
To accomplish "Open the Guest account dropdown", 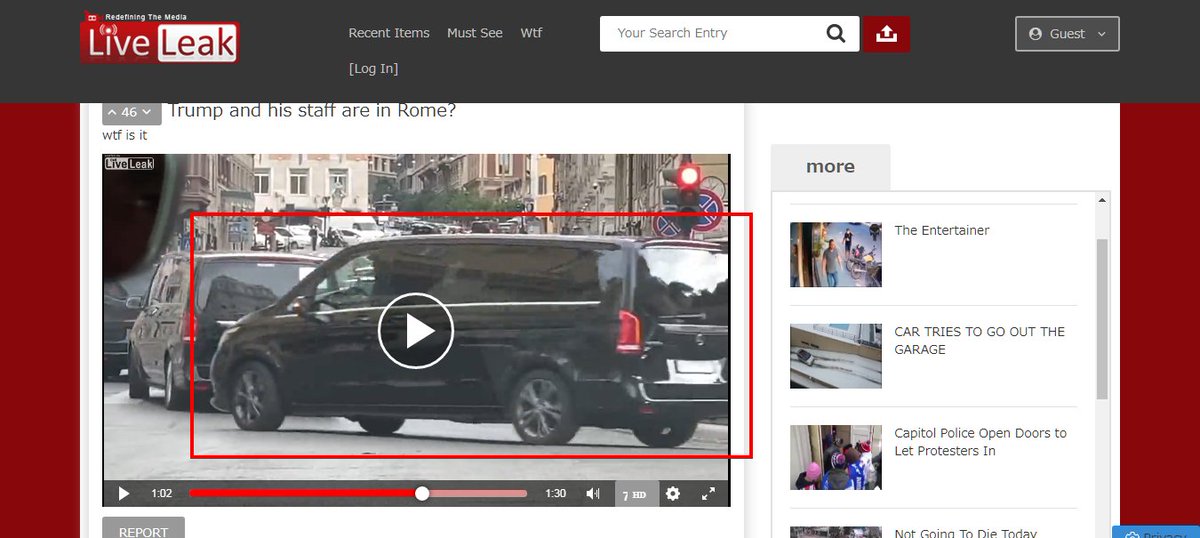I will 1067,33.
